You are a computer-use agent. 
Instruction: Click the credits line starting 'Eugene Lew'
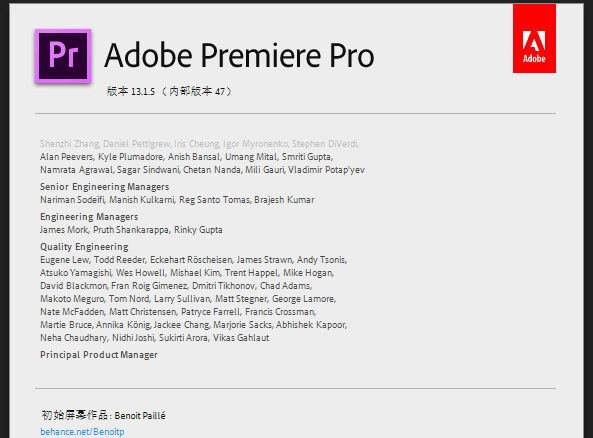pos(194,260)
